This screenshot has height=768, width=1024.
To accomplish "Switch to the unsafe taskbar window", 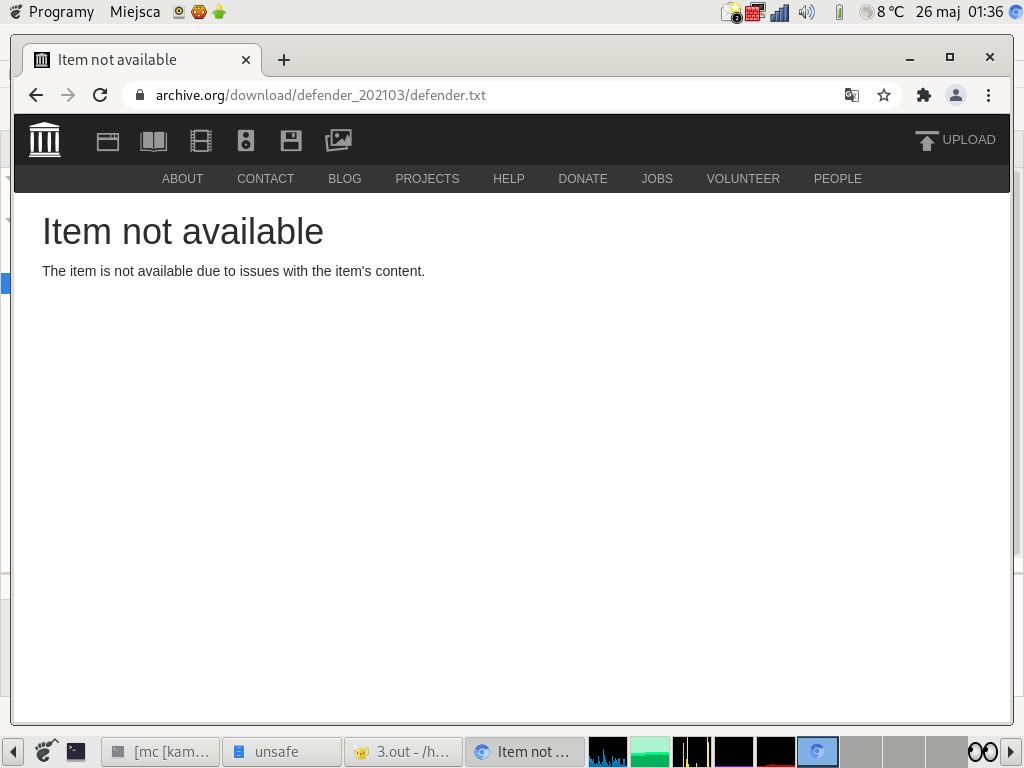I will 281,751.
